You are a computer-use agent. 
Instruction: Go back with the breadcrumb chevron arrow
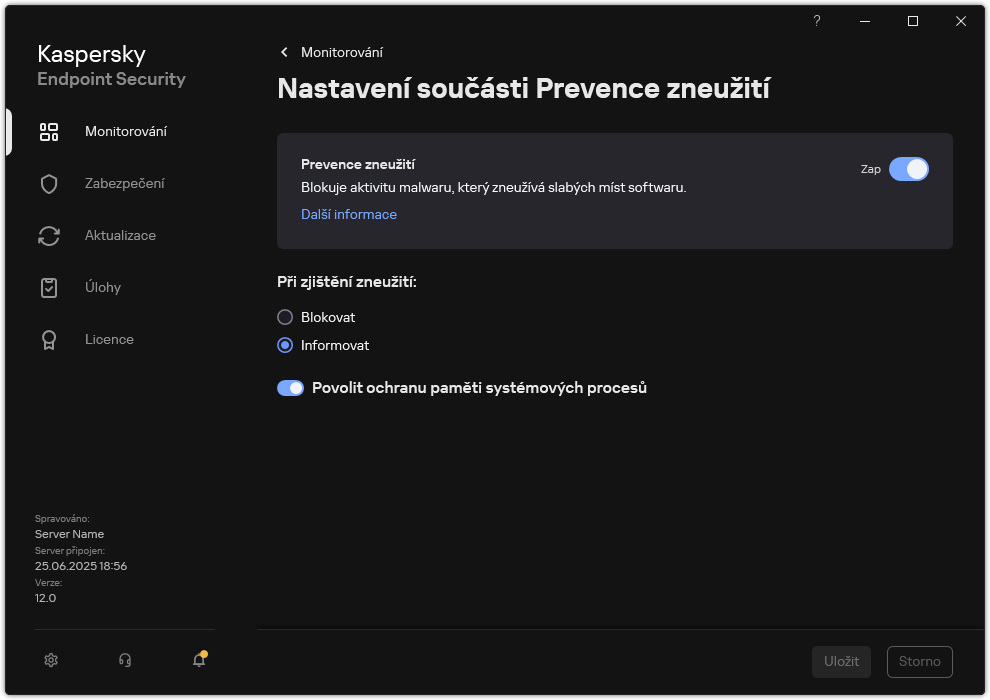pos(284,51)
